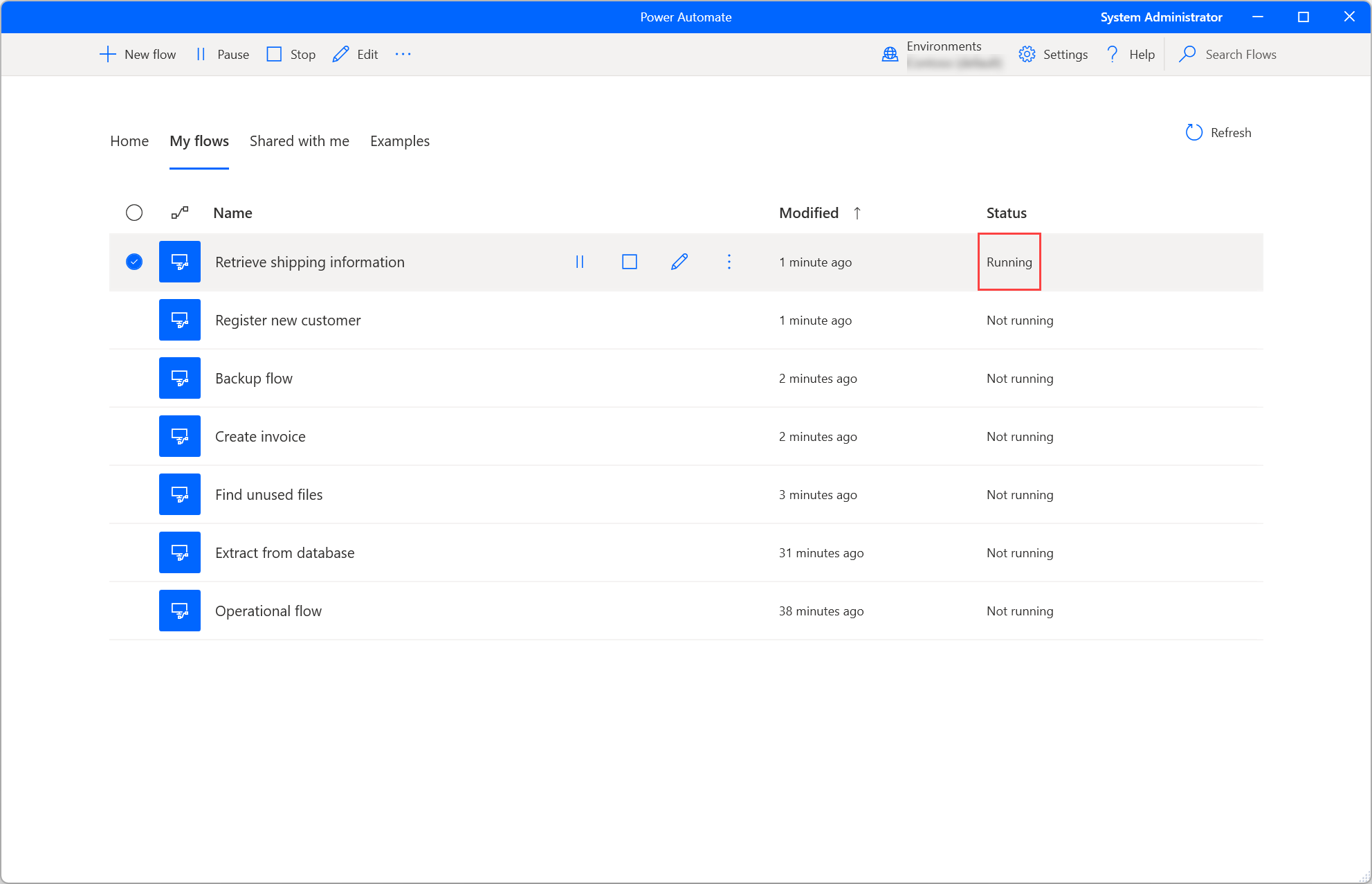Screen dimensions: 1372x884
Task: Expand three-dot options for Retrieve shipping information
Action: (731, 262)
